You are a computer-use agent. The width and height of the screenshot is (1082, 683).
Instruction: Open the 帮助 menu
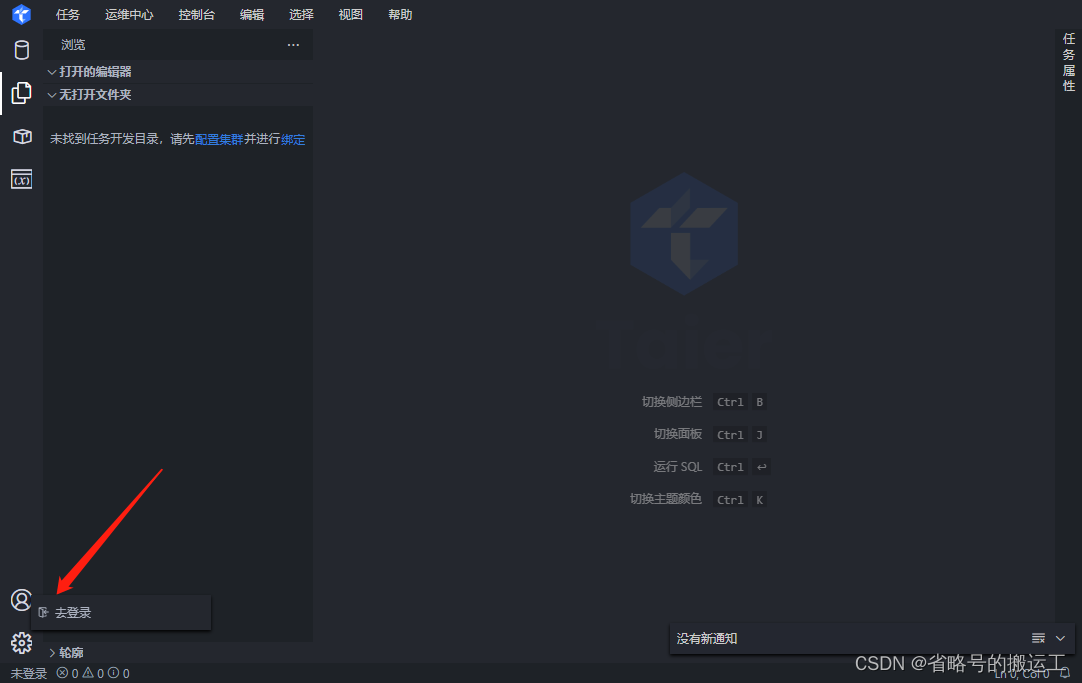400,14
